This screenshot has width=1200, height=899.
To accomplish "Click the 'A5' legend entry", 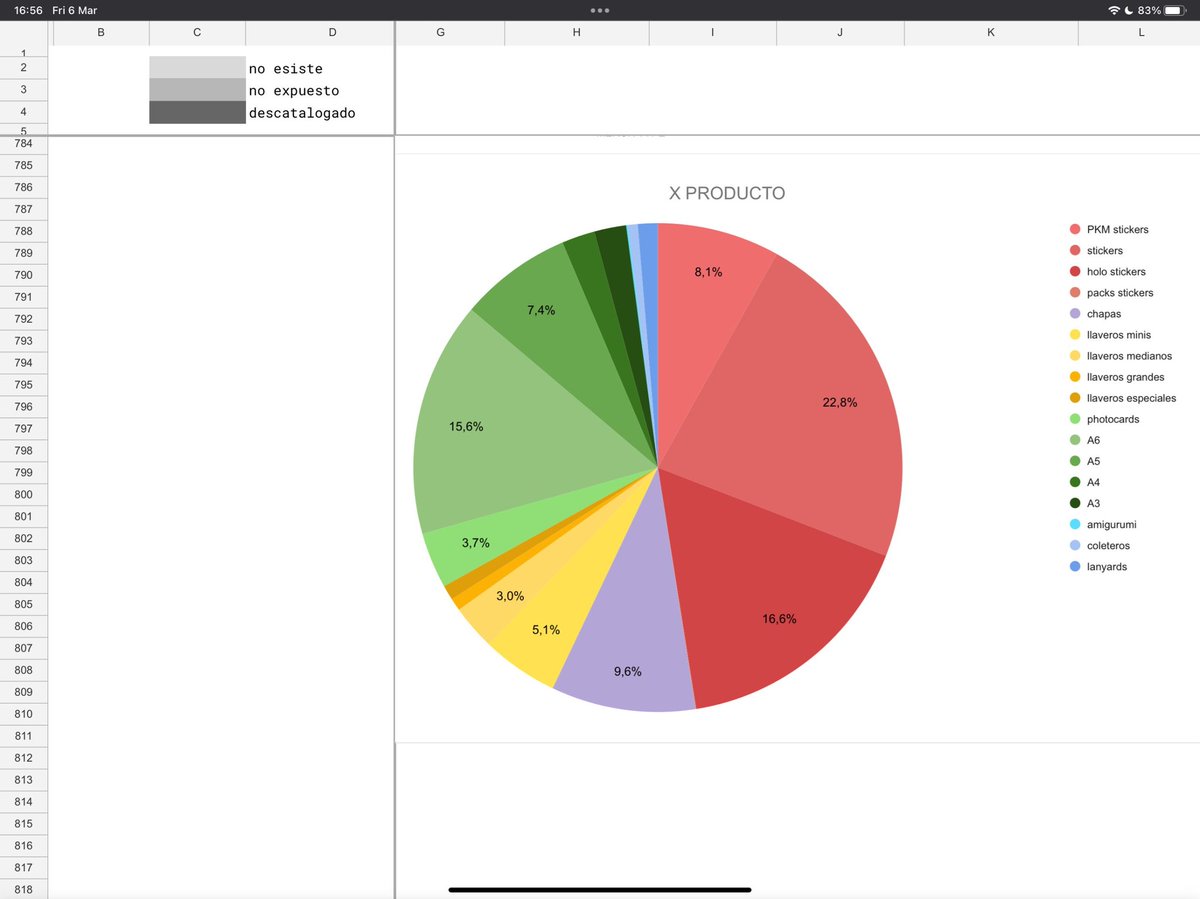I will pyautogui.click(x=1085, y=462).
